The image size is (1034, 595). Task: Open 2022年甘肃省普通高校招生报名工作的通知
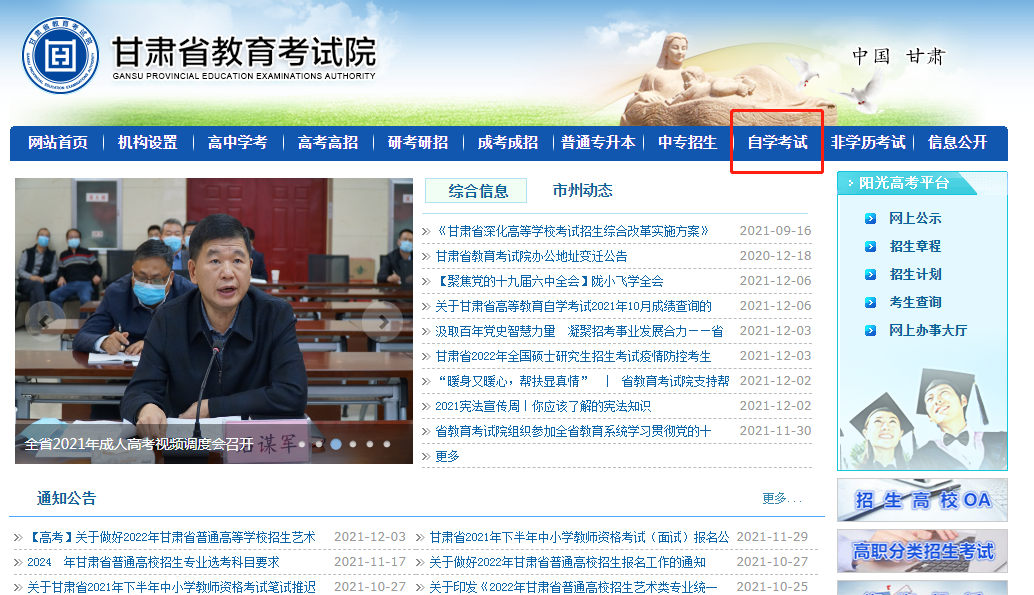tap(568, 563)
